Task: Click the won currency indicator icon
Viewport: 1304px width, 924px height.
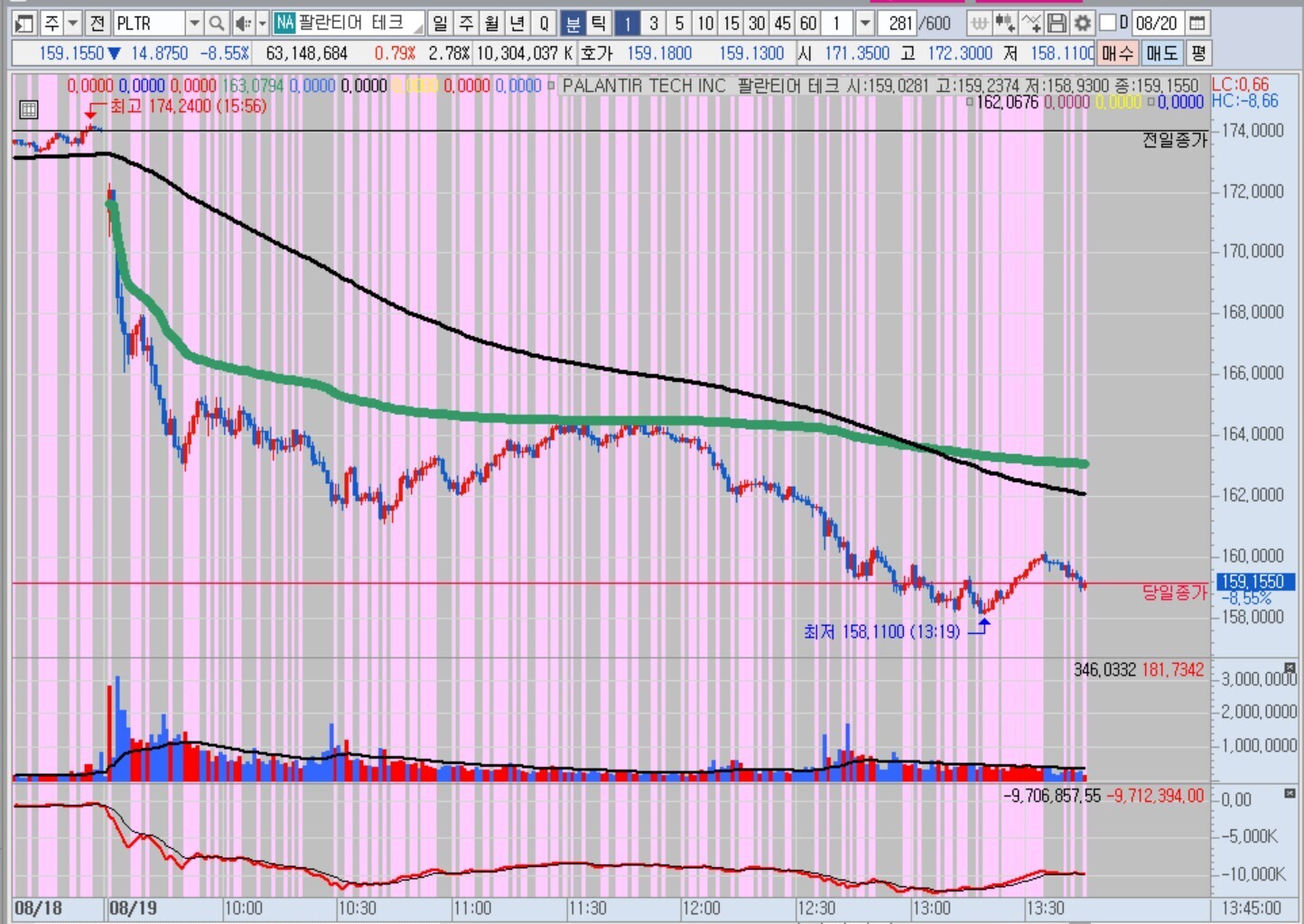Action: 979,23
